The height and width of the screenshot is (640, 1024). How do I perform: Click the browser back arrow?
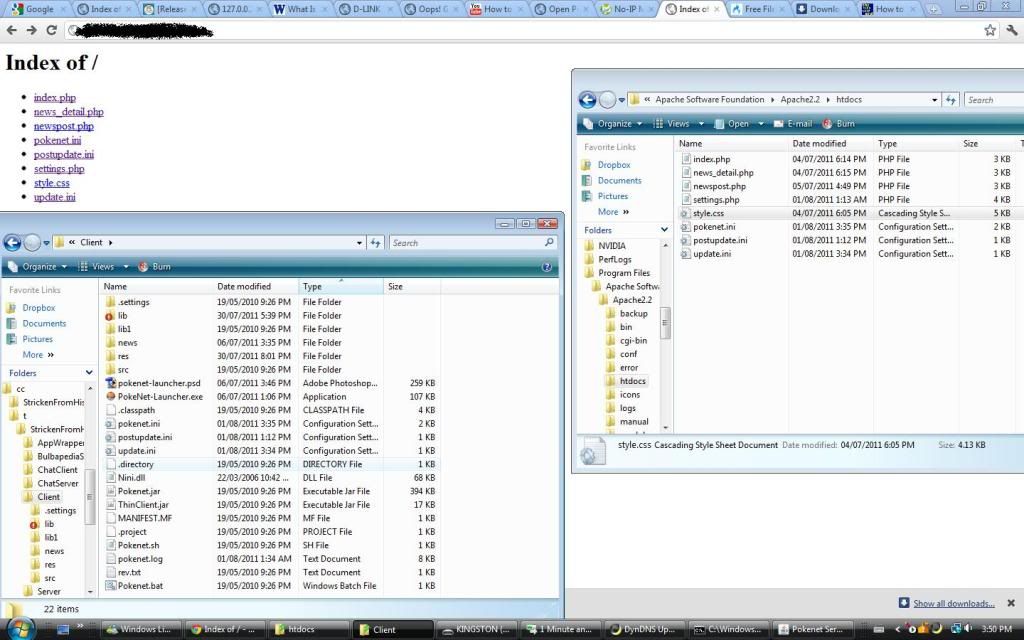(11, 30)
